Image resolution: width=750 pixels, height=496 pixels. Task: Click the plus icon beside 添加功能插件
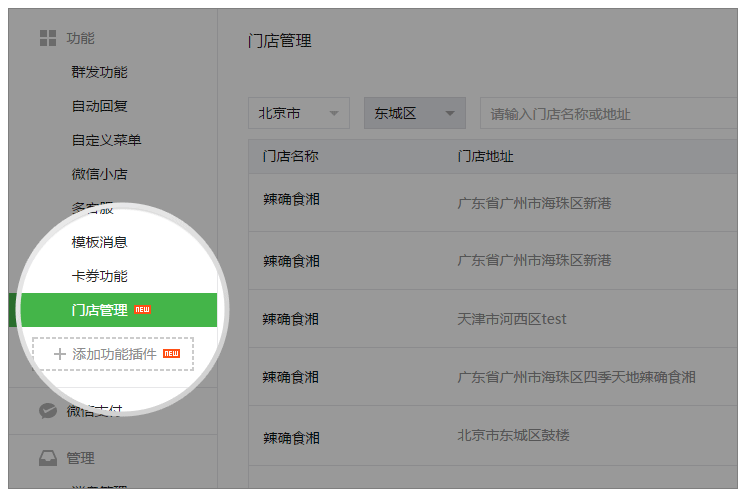(x=59, y=354)
